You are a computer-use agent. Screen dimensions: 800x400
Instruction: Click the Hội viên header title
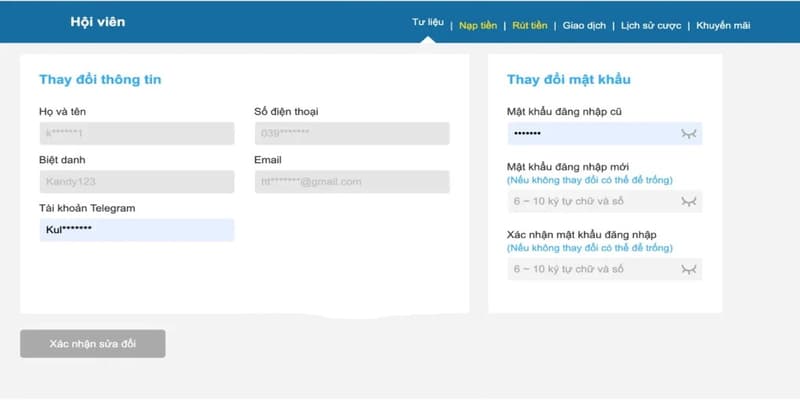point(98,22)
